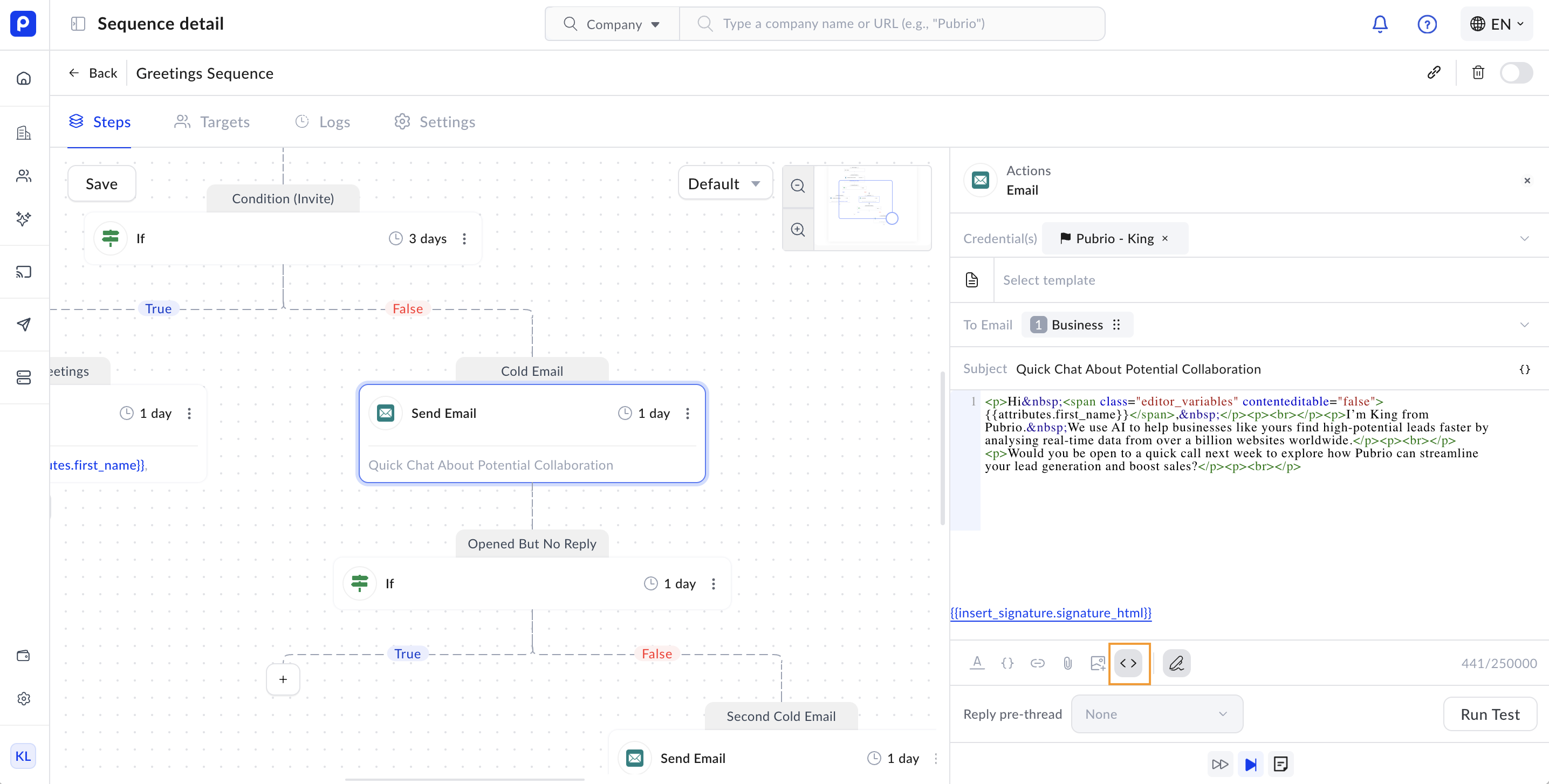The width and height of the screenshot is (1549, 784).
Task: Click the insert image icon
Action: [1098, 663]
